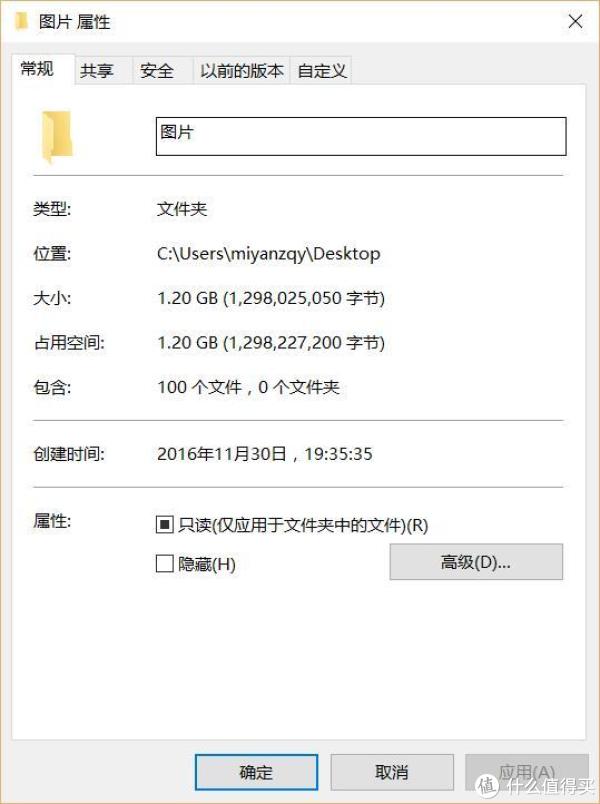Click the location path C:\Users\miyanzqy\Desktop

tap(269, 254)
